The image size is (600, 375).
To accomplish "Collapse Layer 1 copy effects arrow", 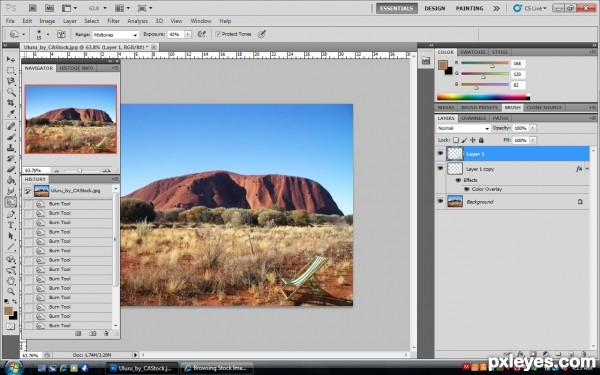I will point(587,169).
